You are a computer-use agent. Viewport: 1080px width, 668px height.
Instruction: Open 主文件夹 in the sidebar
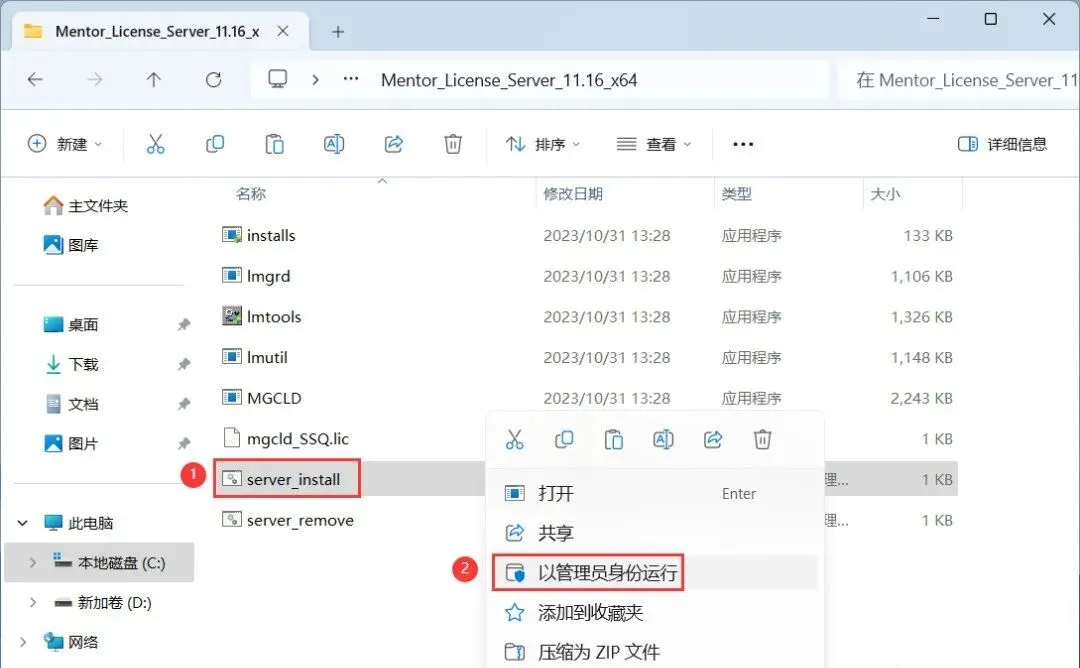pos(85,205)
